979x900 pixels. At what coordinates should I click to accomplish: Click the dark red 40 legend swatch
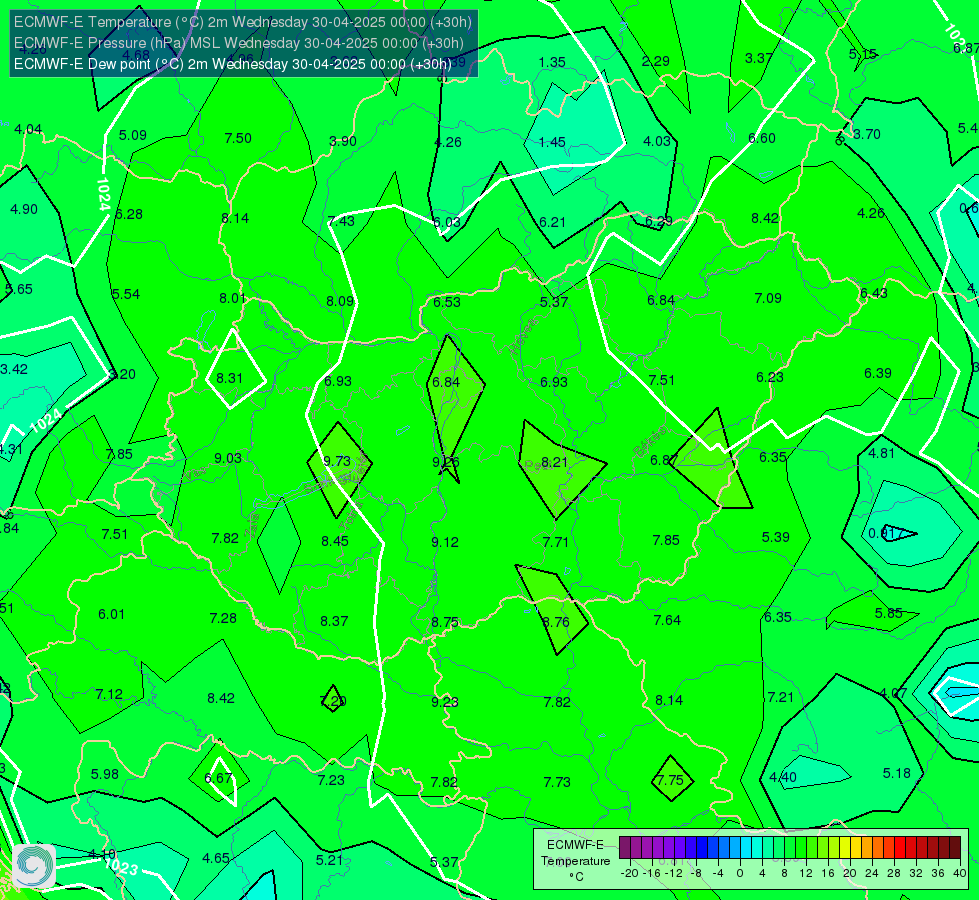pos(955,848)
